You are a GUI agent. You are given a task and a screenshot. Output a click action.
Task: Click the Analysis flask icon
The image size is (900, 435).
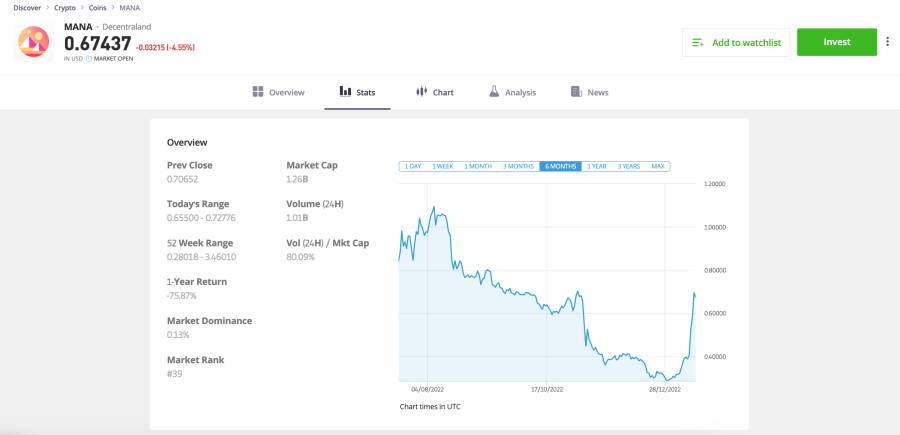pos(494,92)
